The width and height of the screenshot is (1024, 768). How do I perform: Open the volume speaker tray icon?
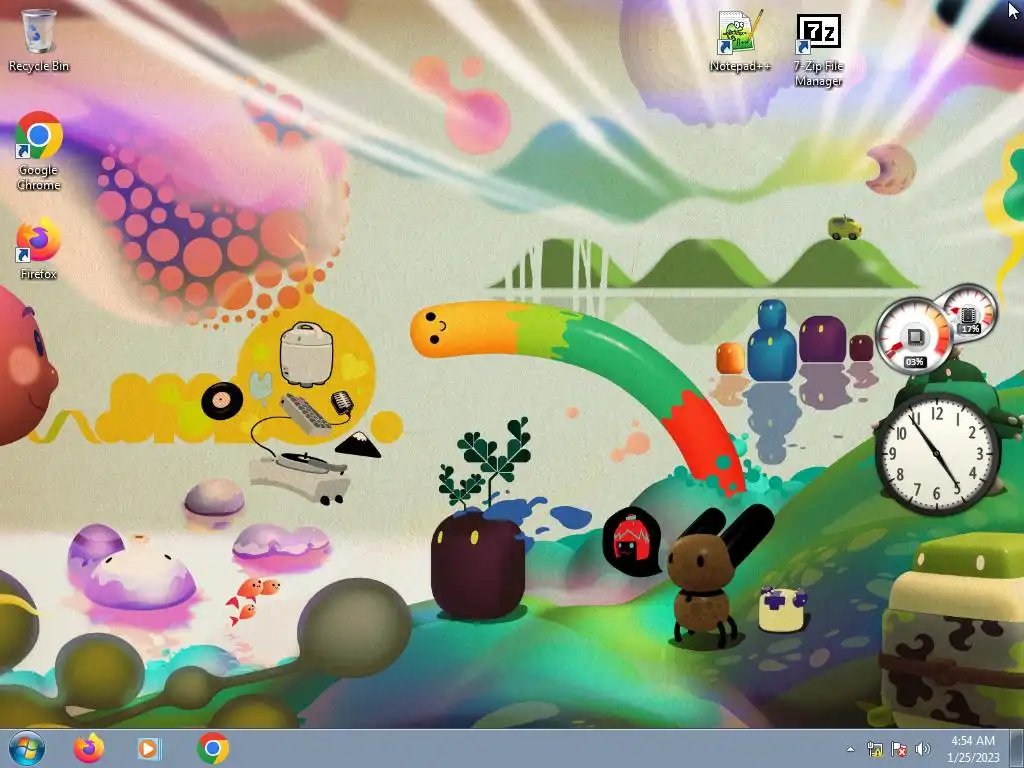(x=922, y=749)
